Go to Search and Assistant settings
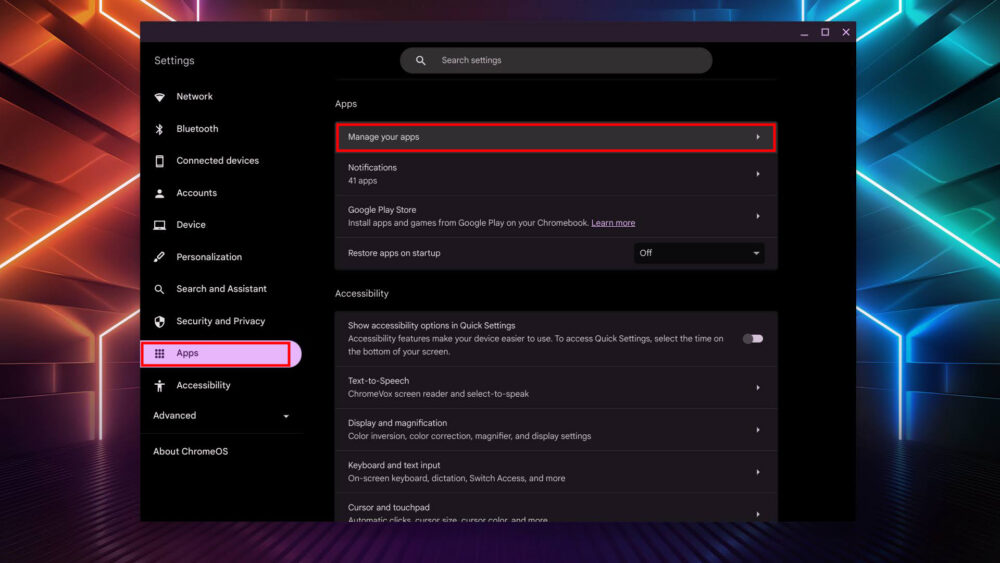Image resolution: width=1000 pixels, height=563 pixels. [x=221, y=289]
